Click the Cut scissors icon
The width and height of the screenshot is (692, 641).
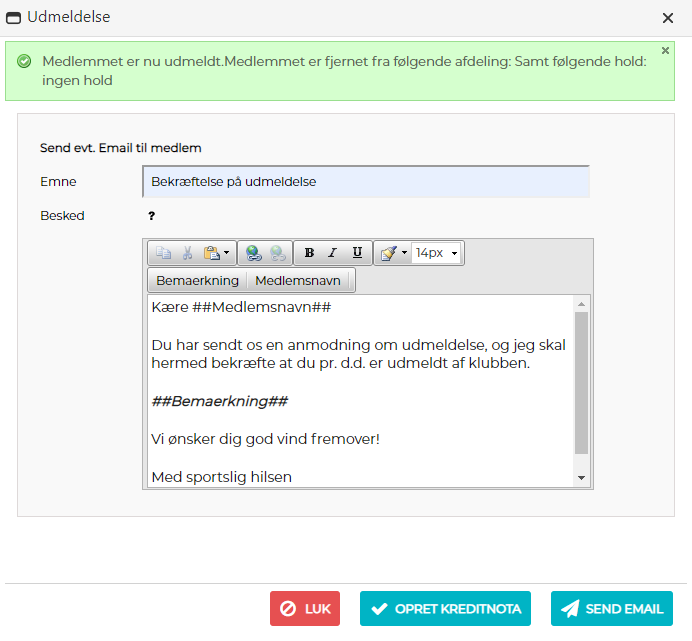186,253
